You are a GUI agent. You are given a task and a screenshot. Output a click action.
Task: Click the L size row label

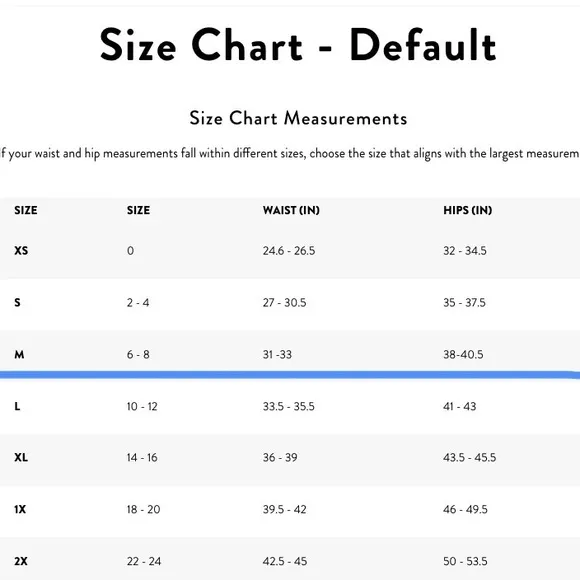[17, 406]
